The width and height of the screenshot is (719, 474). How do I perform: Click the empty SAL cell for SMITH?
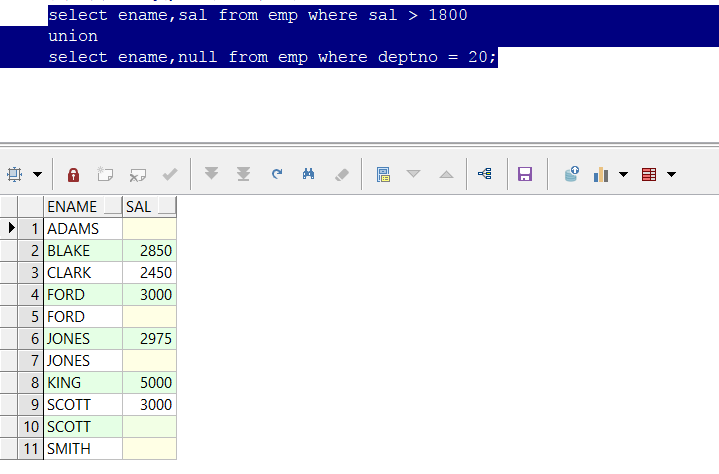[x=149, y=448]
